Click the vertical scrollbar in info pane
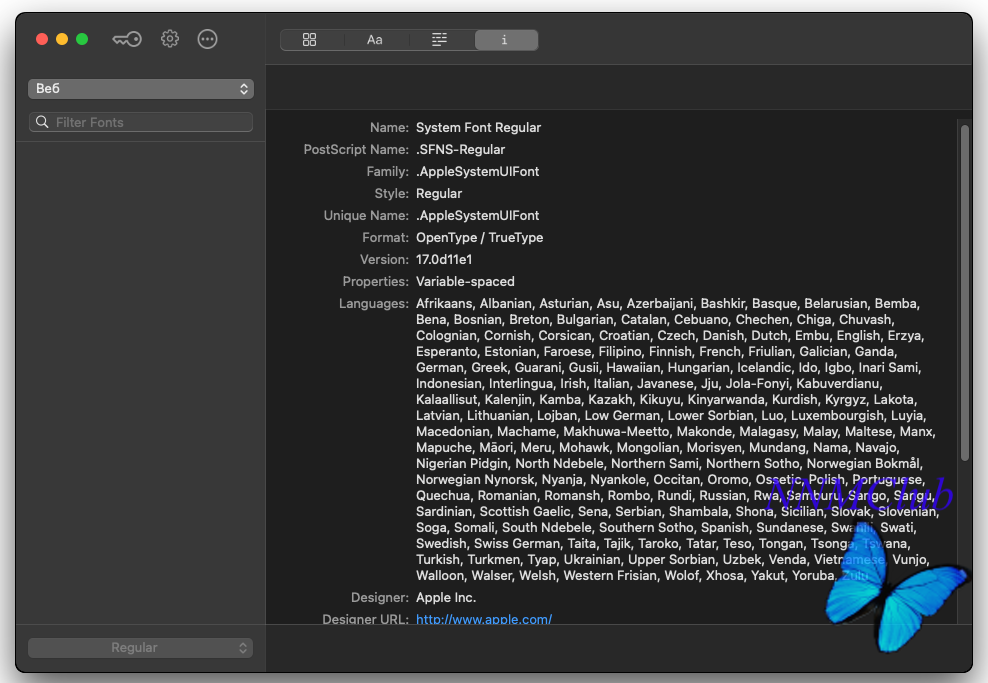The width and height of the screenshot is (988, 683). (964, 293)
